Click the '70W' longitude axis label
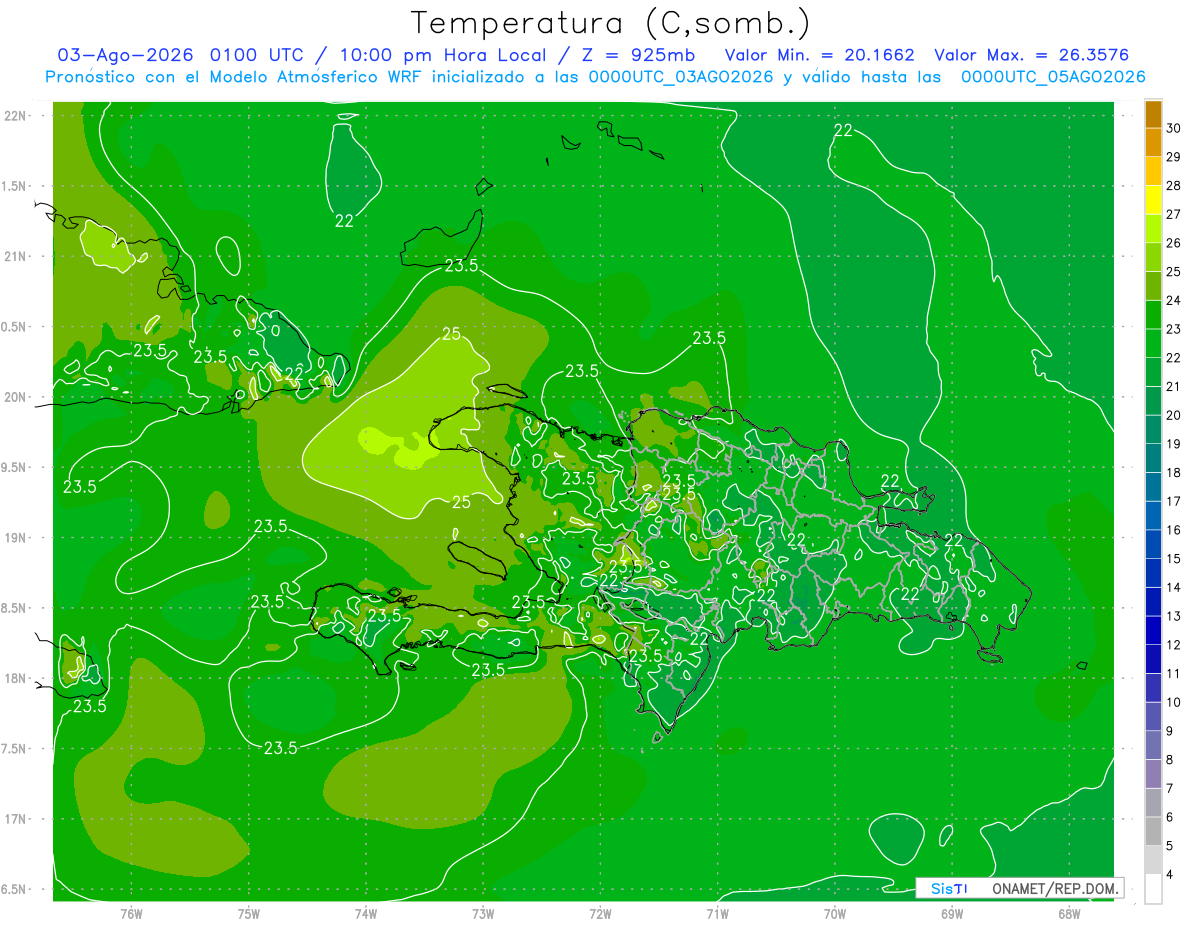 point(835,914)
